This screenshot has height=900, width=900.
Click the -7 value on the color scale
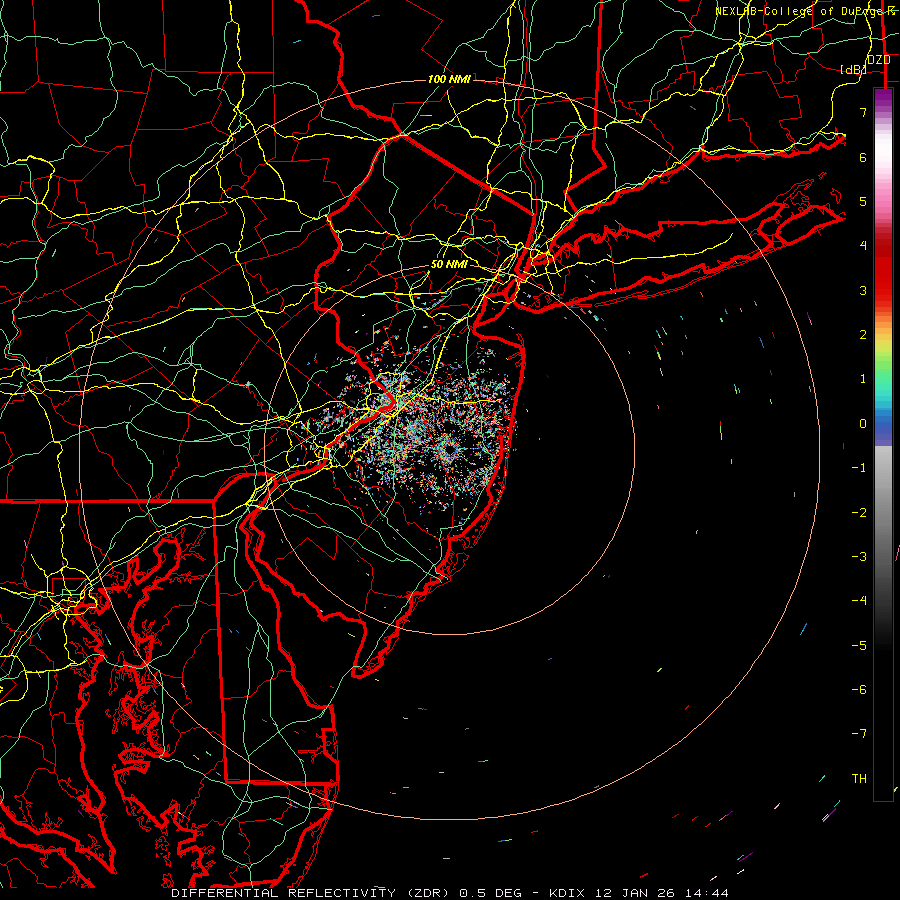coord(859,734)
